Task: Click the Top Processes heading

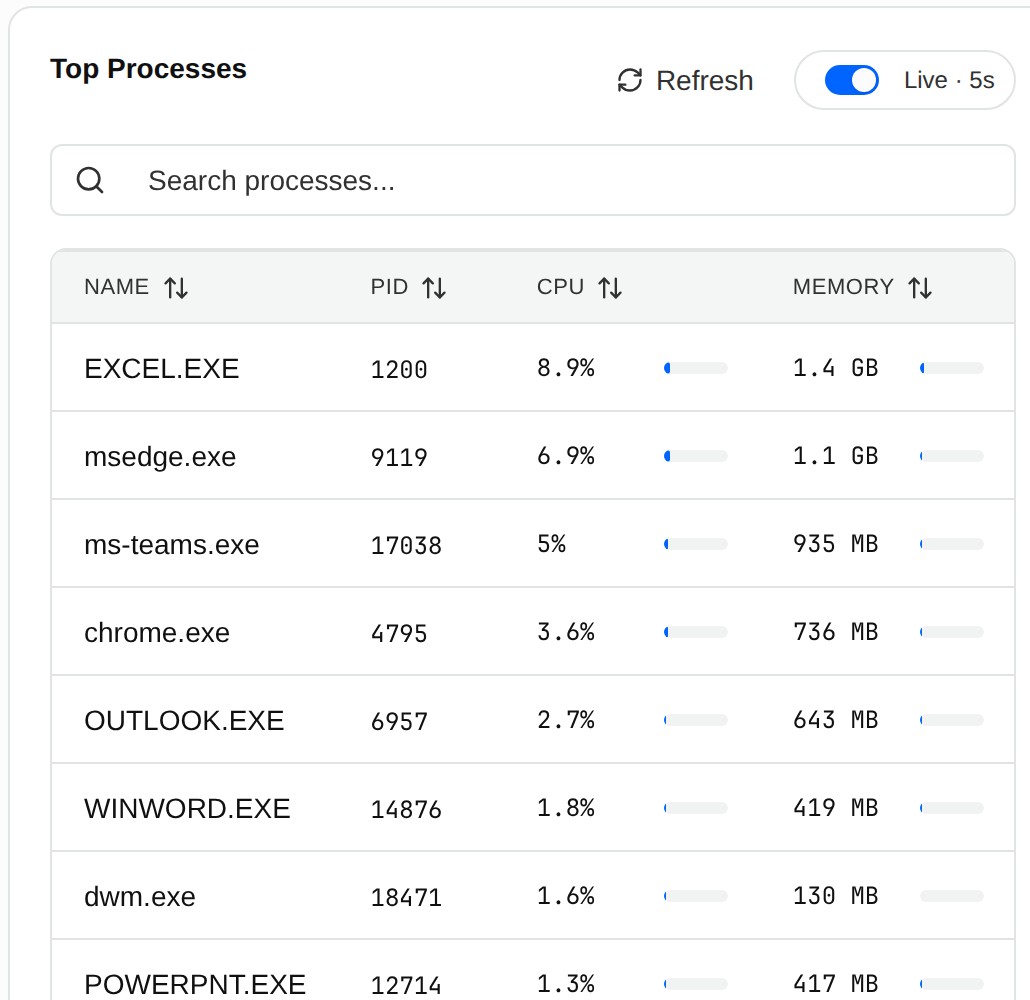Action: (x=148, y=69)
